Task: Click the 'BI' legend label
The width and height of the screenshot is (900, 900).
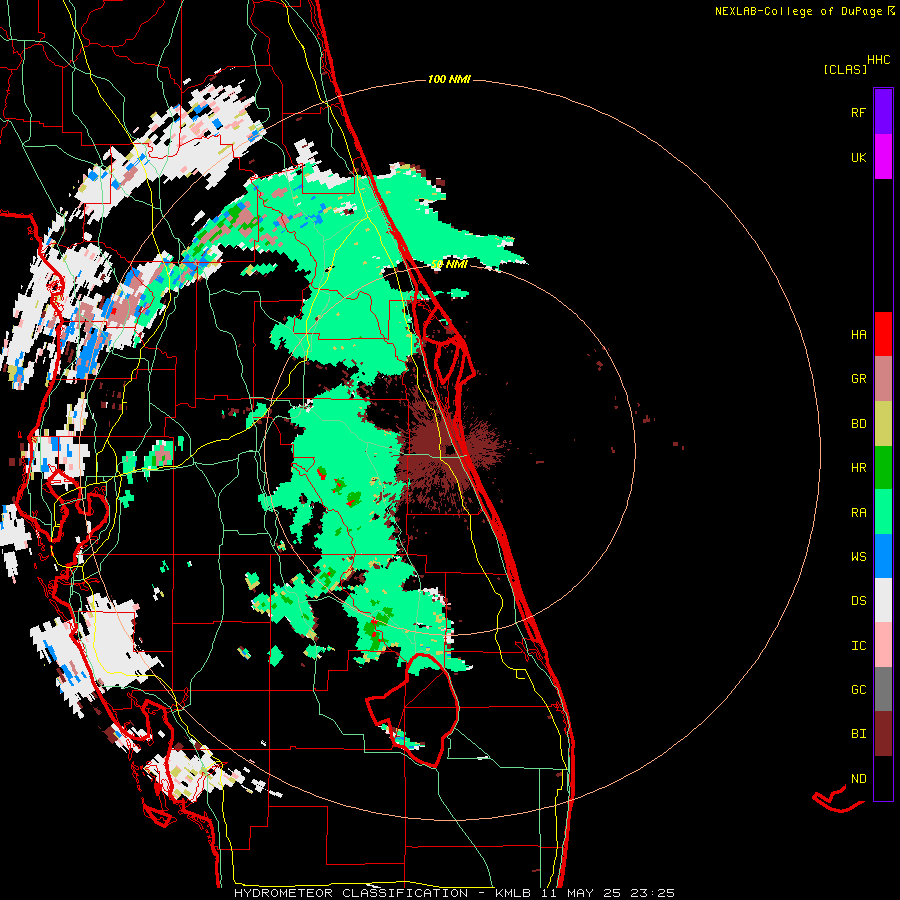Action: pyautogui.click(x=858, y=734)
